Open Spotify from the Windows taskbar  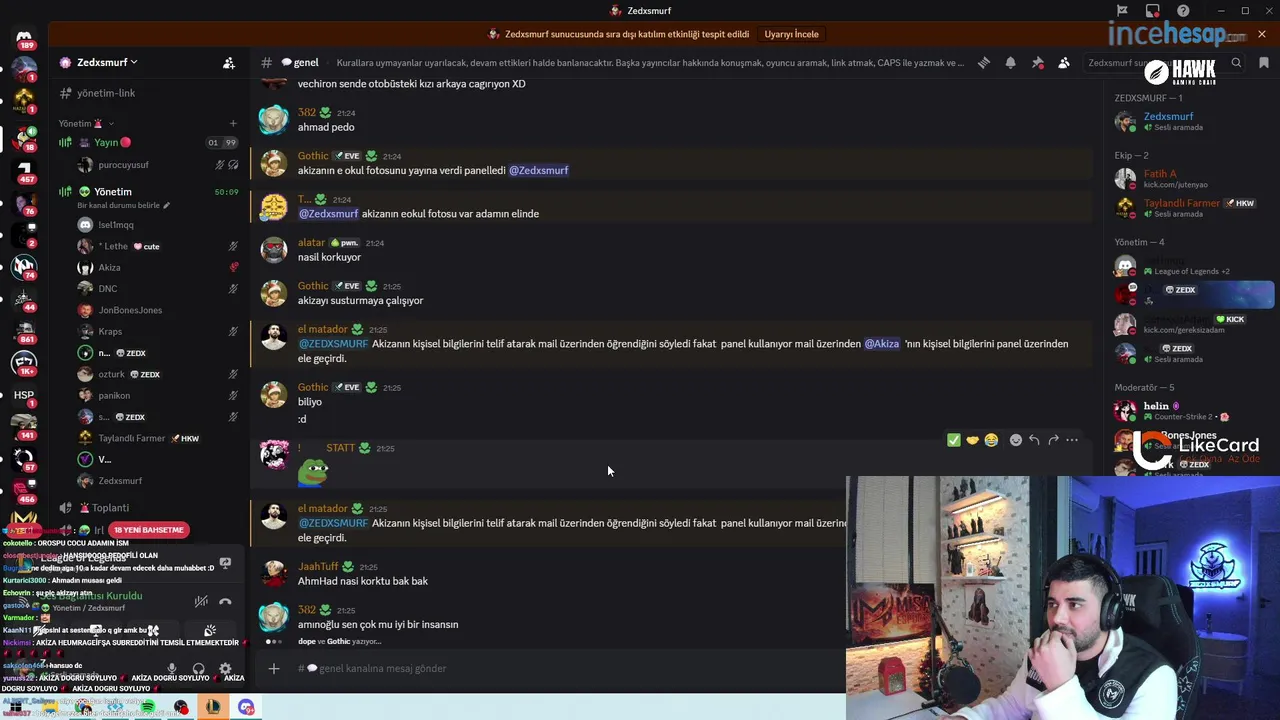(x=148, y=707)
